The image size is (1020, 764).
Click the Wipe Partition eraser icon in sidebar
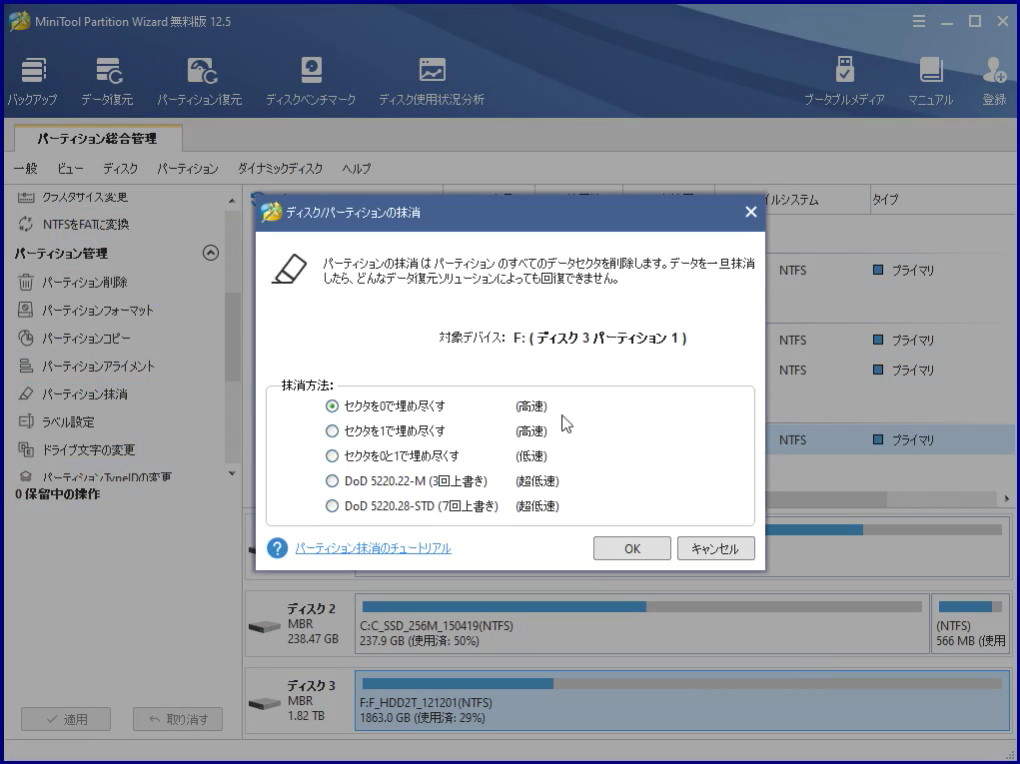pos(25,394)
